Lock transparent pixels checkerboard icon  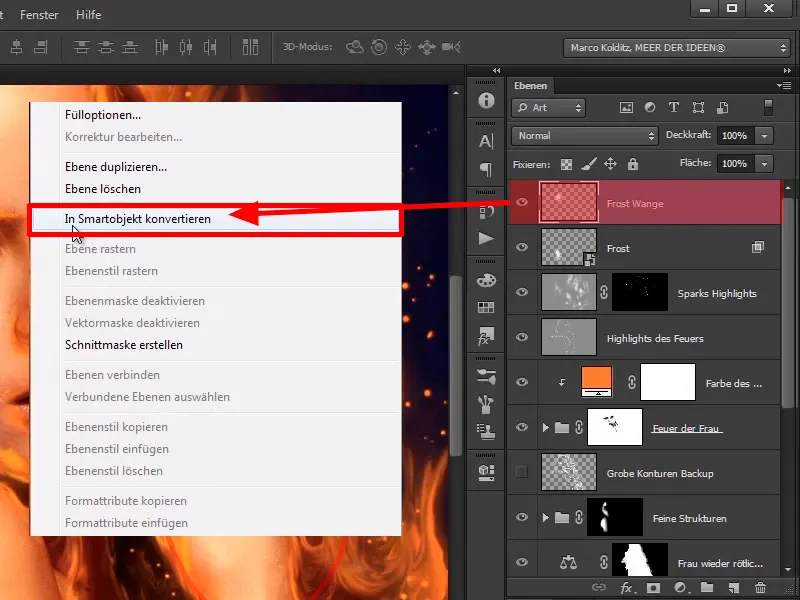tap(566, 164)
